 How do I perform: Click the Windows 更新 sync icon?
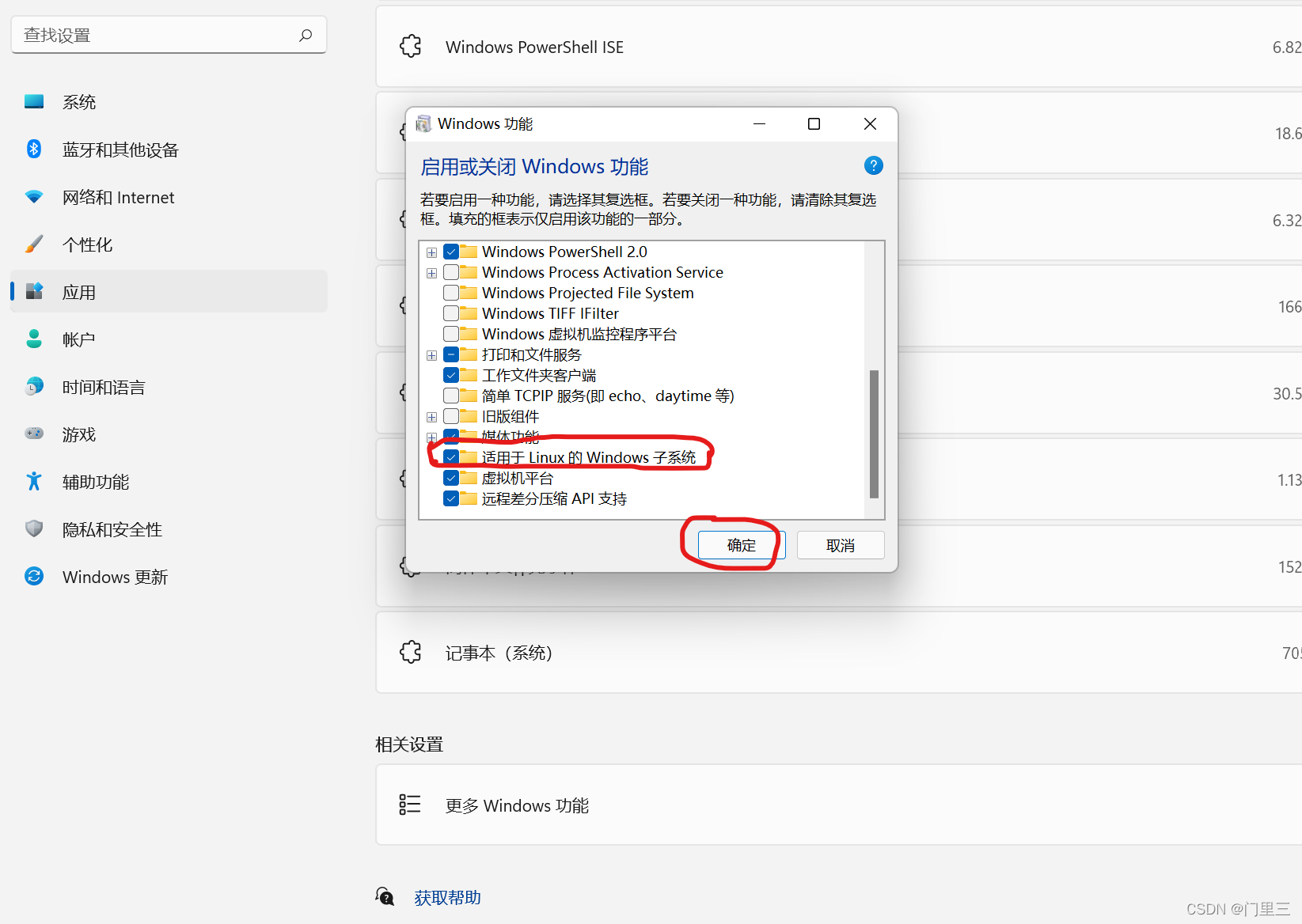[x=34, y=576]
